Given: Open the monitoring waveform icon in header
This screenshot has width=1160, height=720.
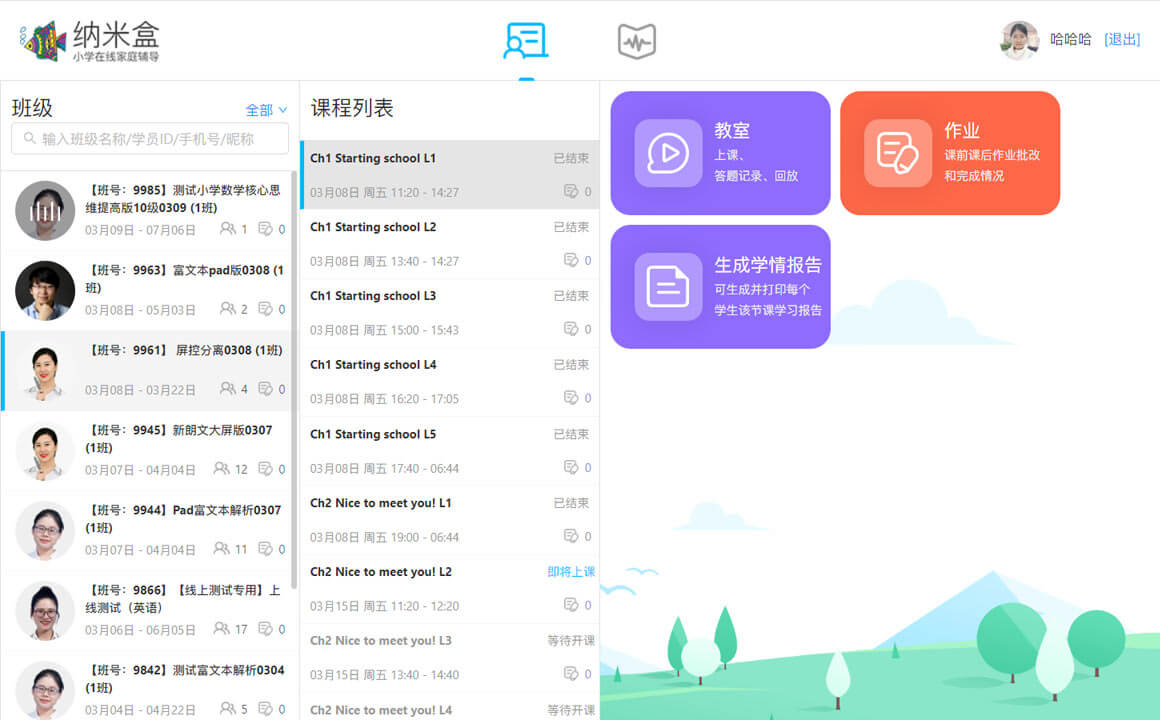Looking at the screenshot, I should click(x=636, y=42).
